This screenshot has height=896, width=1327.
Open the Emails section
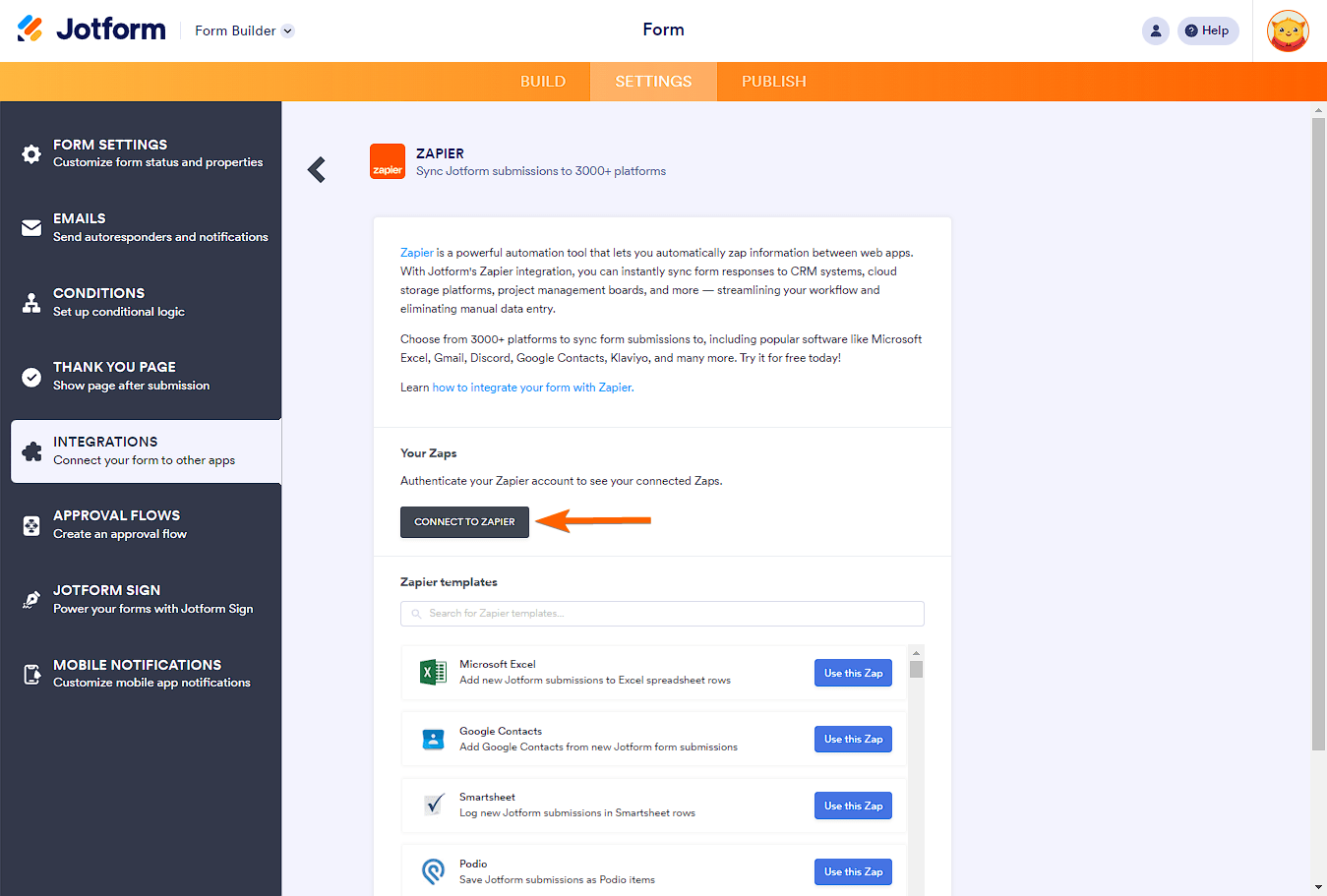pyautogui.click(x=141, y=228)
